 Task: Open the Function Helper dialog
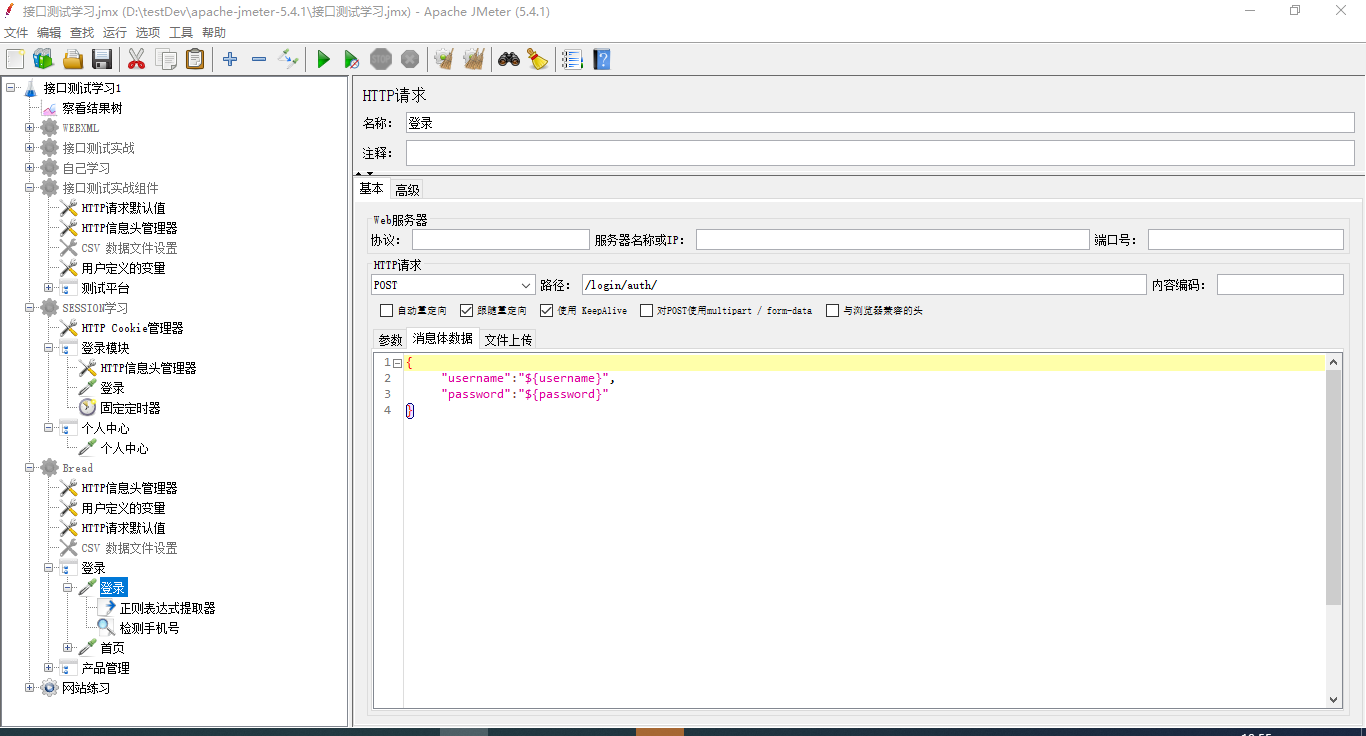point(572,60)
